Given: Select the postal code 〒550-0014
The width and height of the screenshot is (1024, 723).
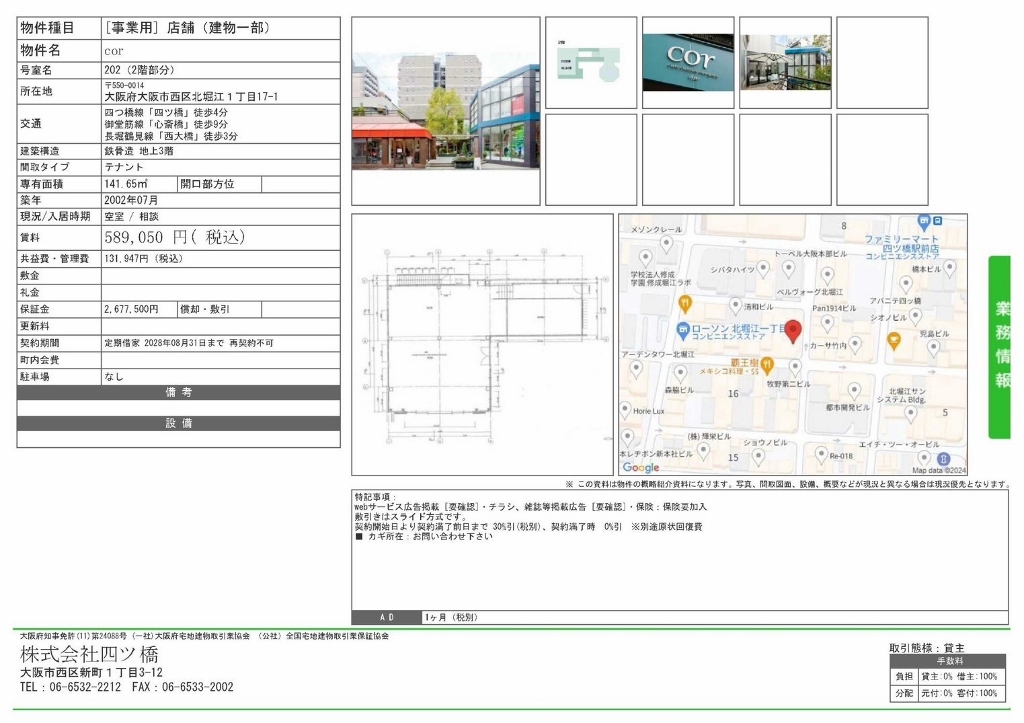Looking at the screenshot, I should point(124,86).
